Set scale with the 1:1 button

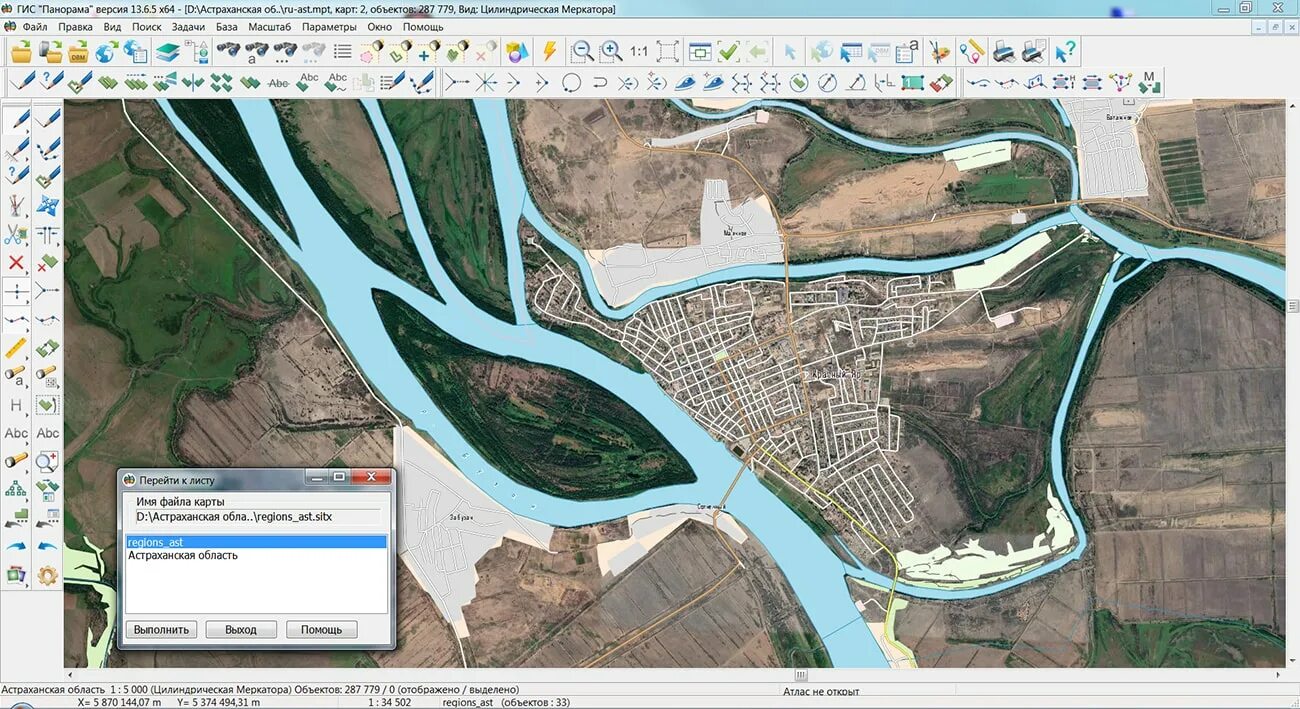(x=638, y=51)
